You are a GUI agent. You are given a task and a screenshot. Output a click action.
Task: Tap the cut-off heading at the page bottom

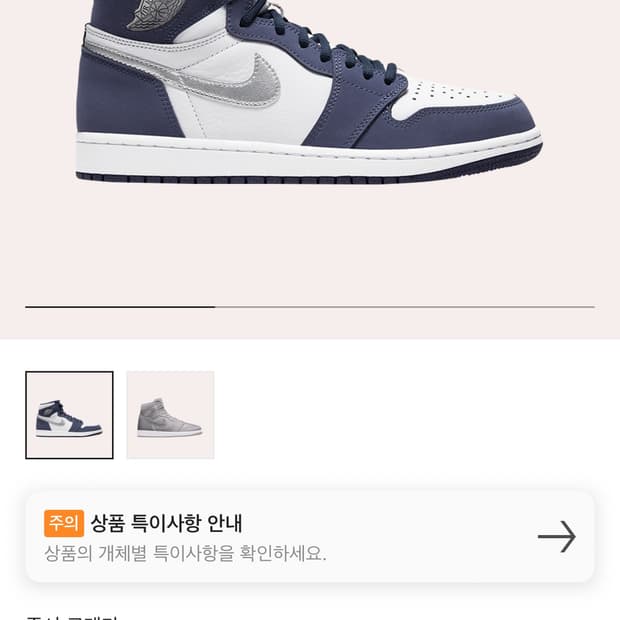tap(71, 617)
